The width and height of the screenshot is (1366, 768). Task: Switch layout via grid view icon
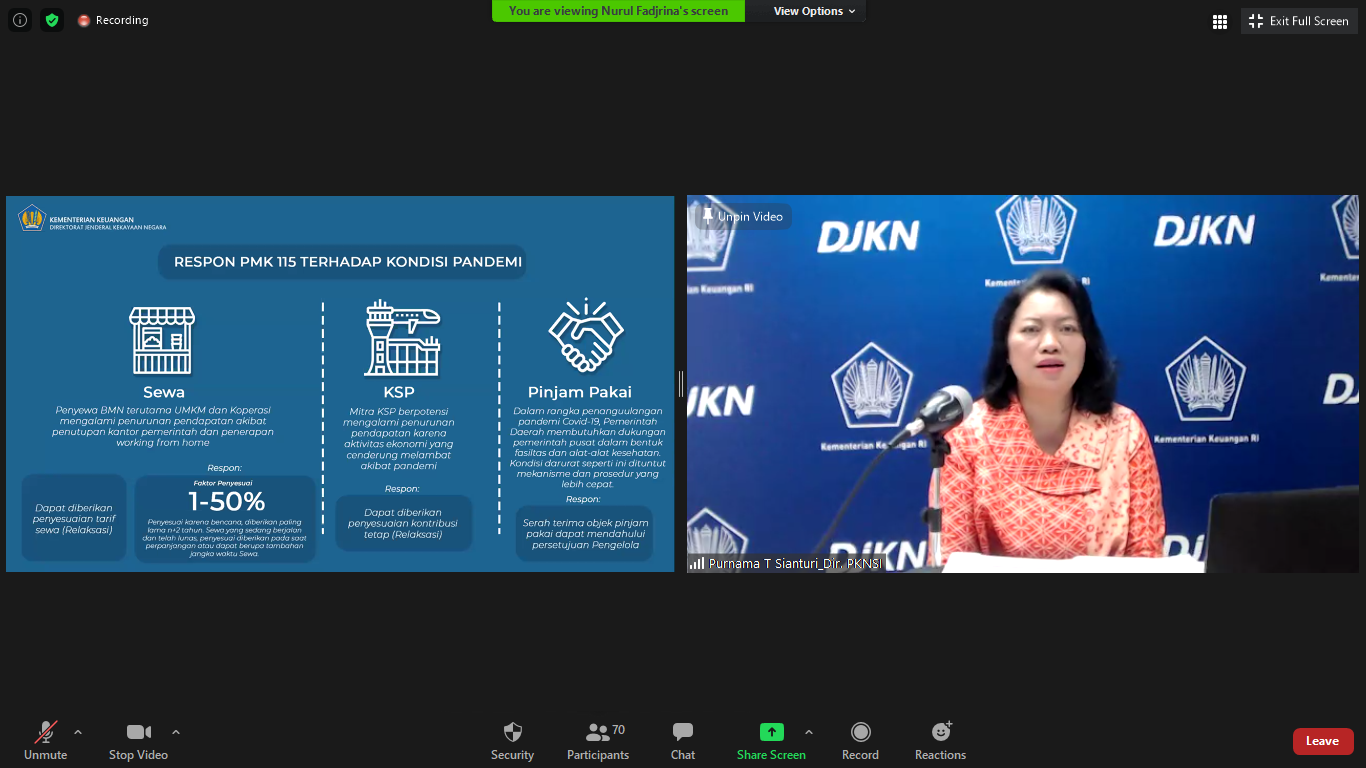[1220, 21]
